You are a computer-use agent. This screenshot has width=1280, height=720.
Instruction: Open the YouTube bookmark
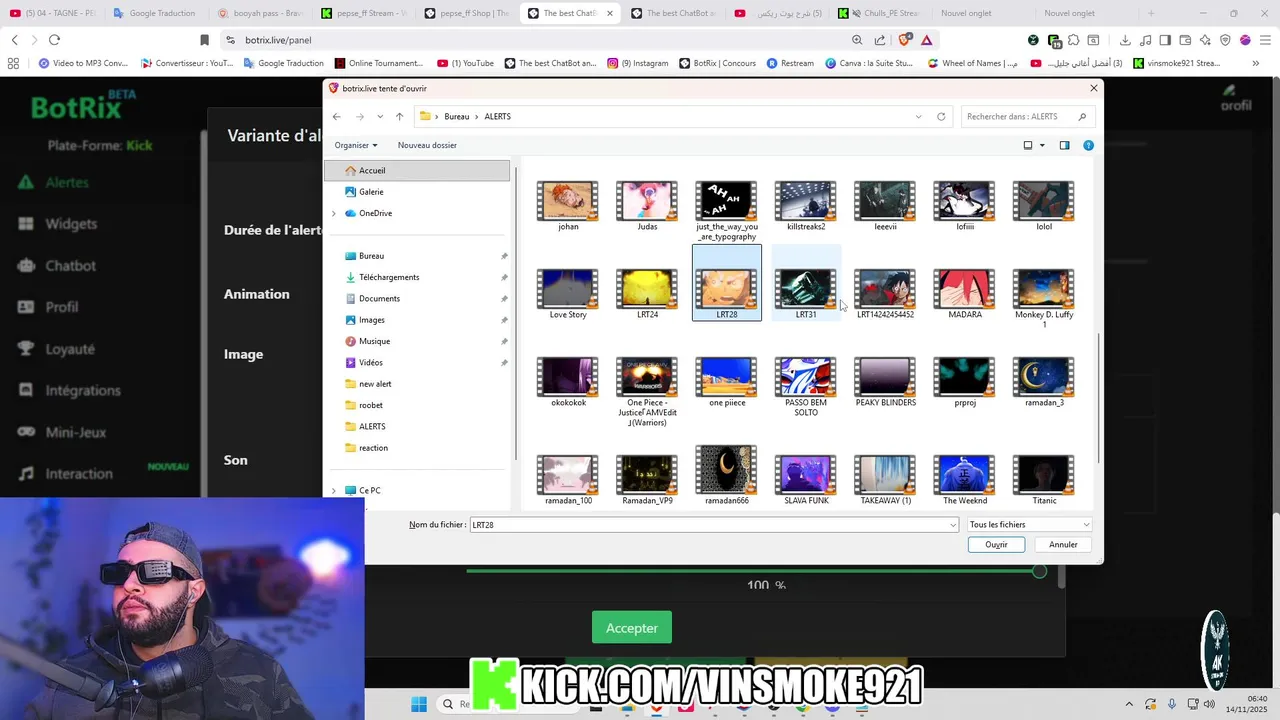coord(465,63)
